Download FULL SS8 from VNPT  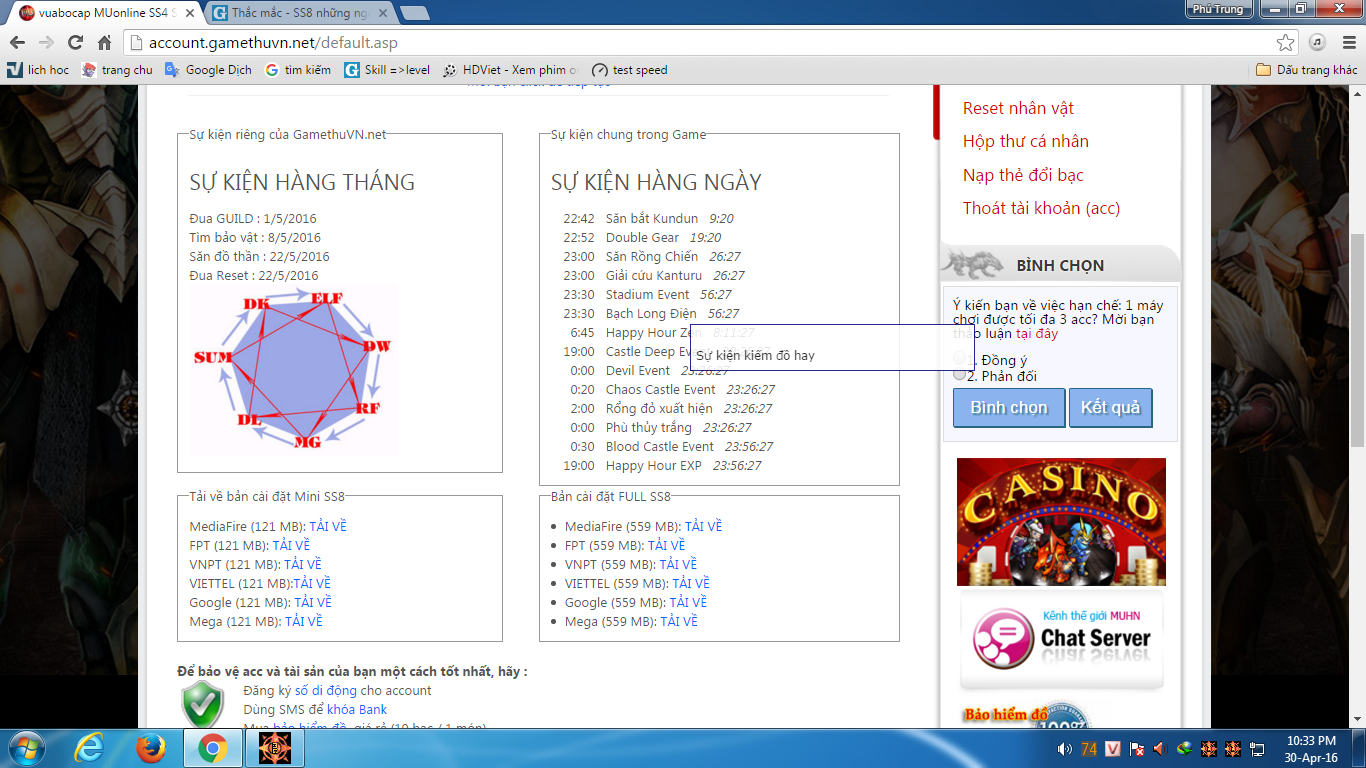678,564
